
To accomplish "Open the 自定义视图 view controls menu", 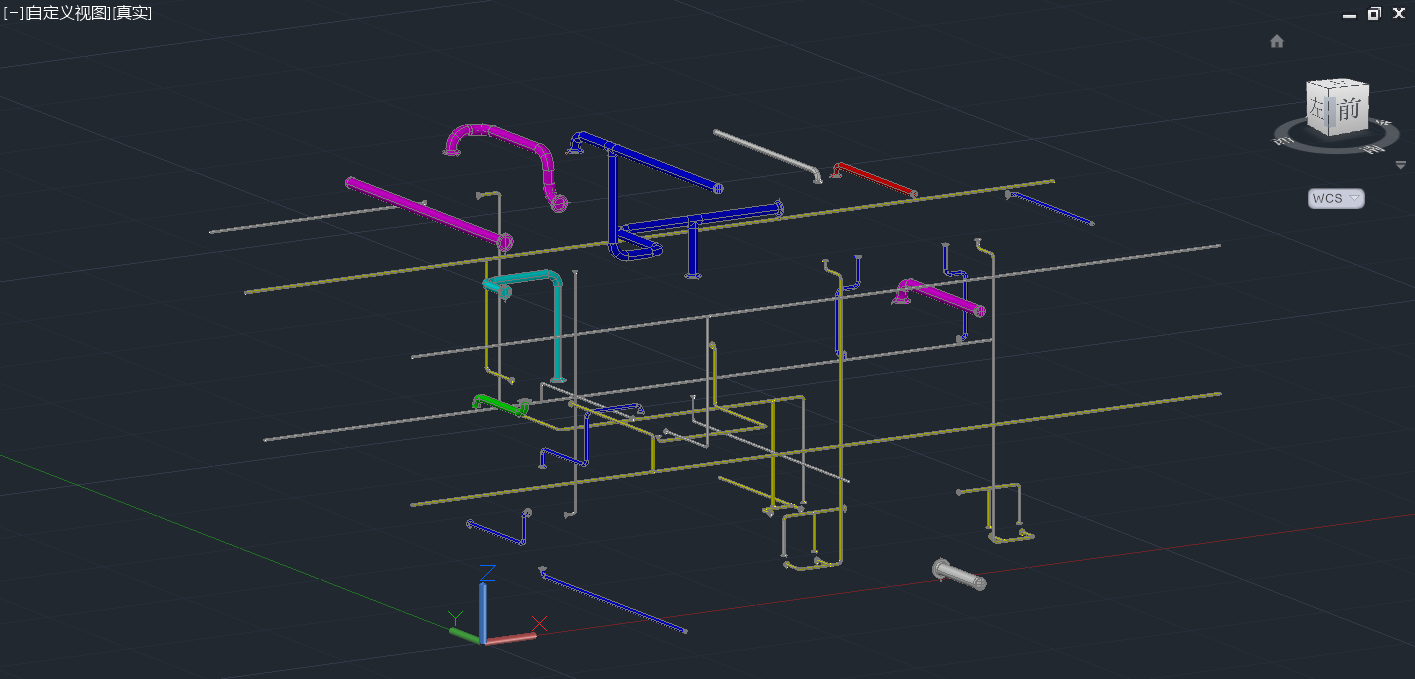I will coord(67,13).
